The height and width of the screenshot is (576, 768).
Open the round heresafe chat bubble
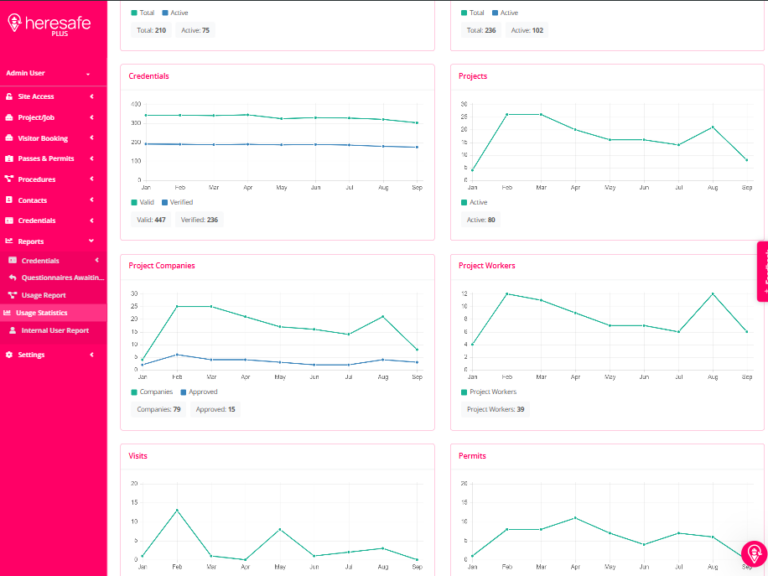point(754,553)
